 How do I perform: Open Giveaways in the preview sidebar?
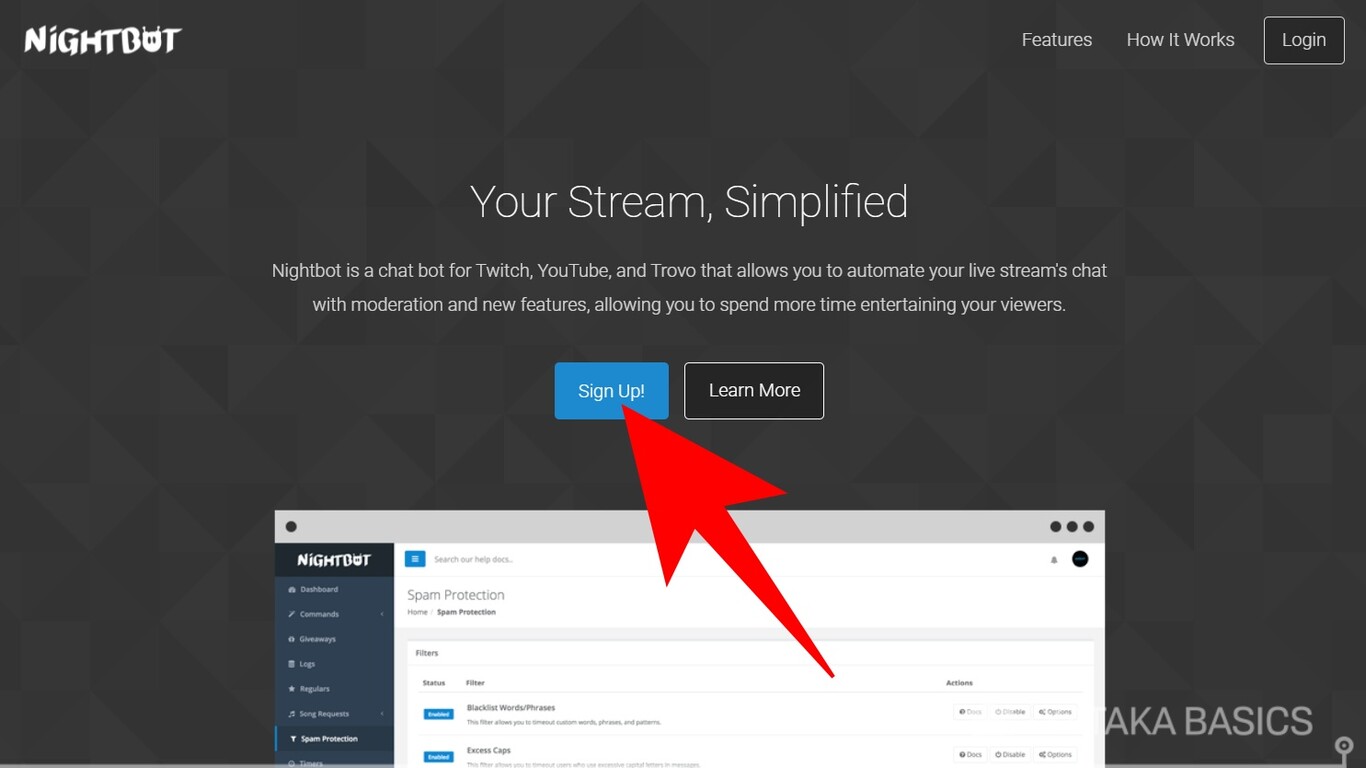click(x=317, y=639)
